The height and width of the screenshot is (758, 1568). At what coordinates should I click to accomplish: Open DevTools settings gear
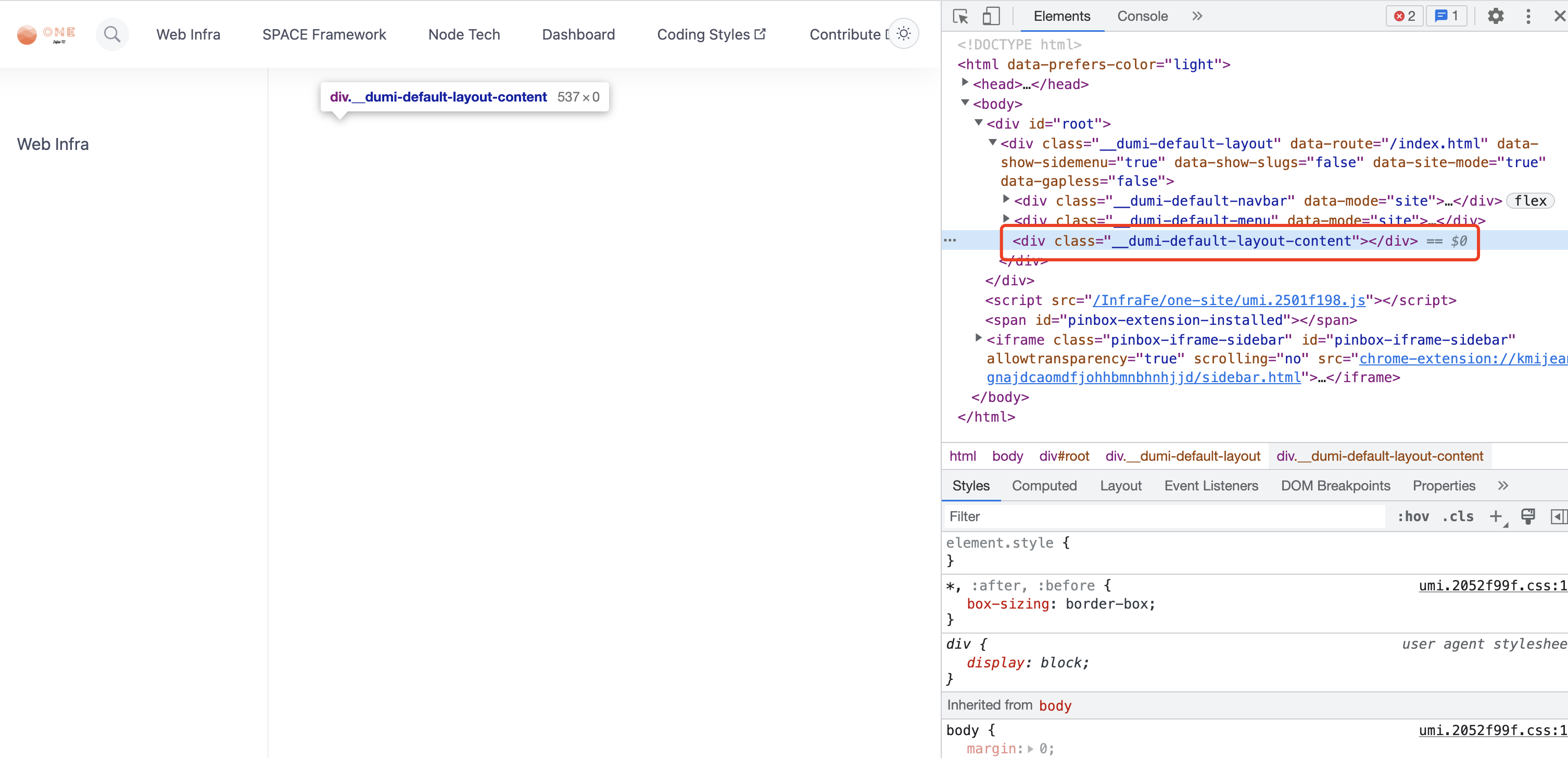coord(1496,16)
